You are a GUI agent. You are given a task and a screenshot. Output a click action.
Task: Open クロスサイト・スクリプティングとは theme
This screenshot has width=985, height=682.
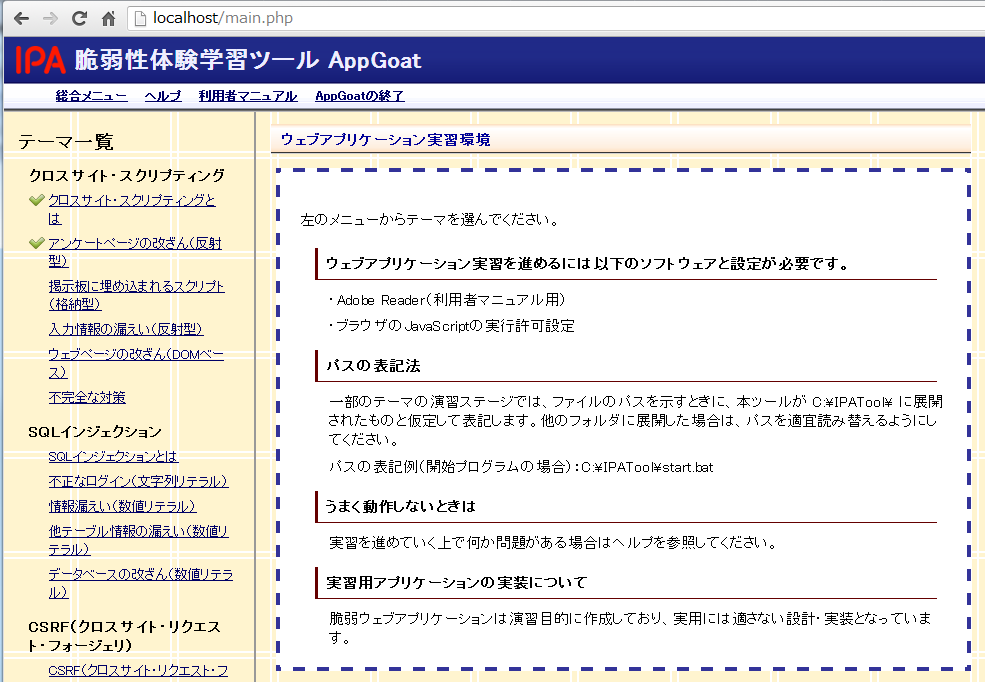point(131,209)
